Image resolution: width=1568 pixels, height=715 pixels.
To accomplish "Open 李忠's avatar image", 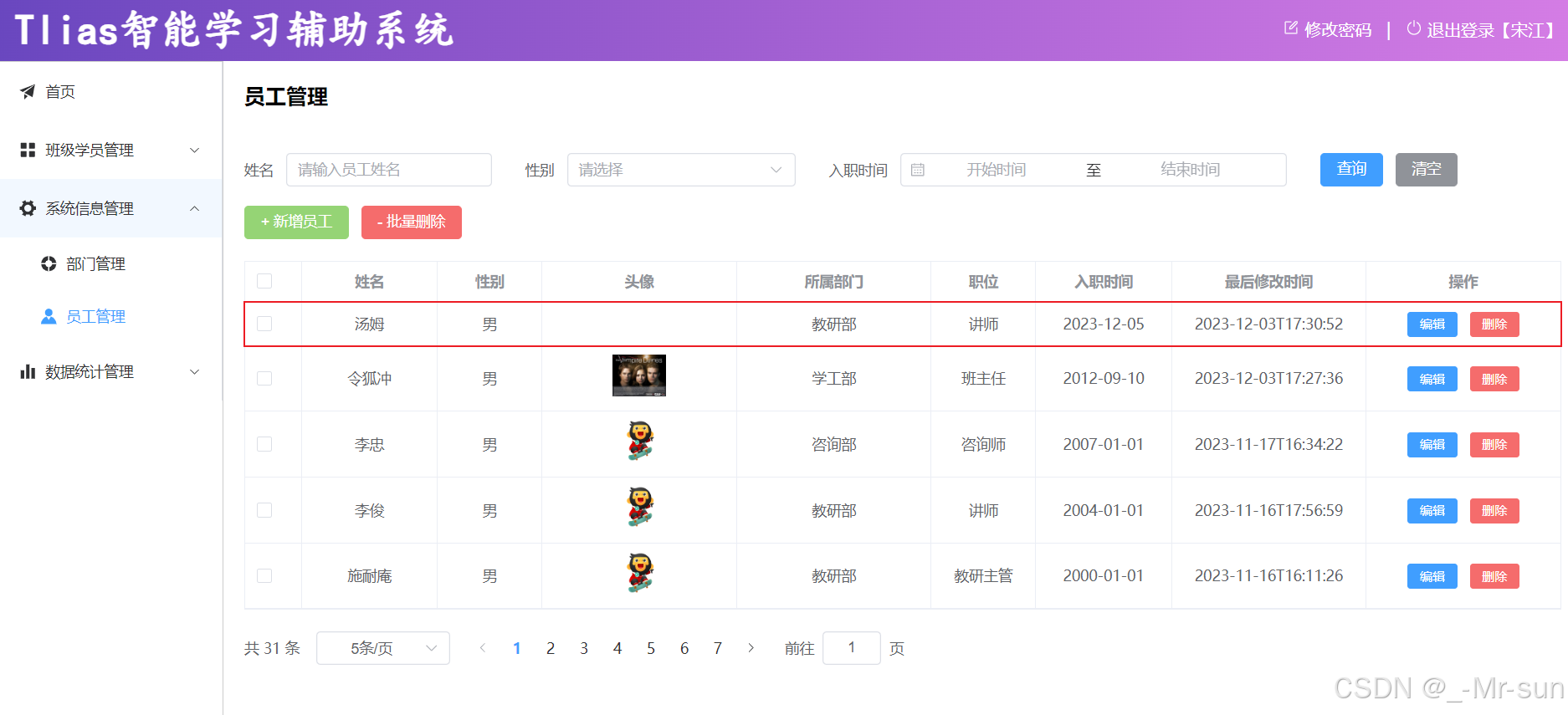I will pyautogui.click(x=639, y=441).
